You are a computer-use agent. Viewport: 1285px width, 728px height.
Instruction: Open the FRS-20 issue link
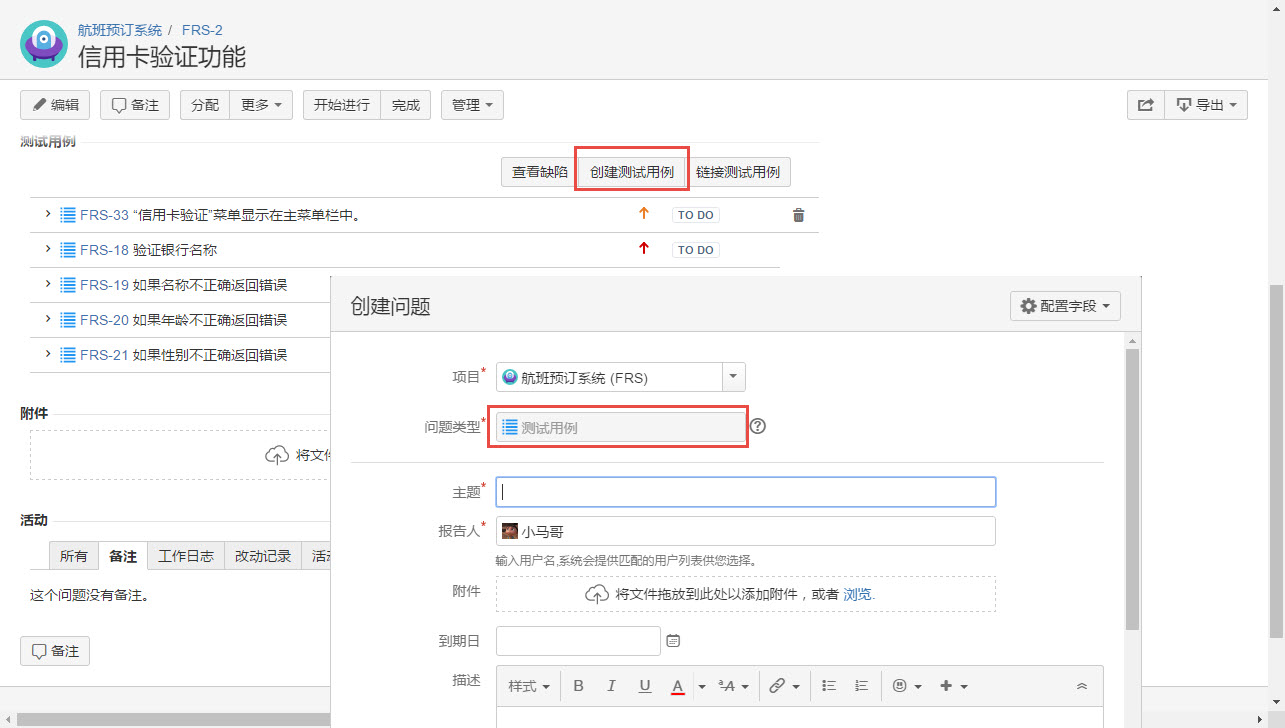tap(105, 320)
